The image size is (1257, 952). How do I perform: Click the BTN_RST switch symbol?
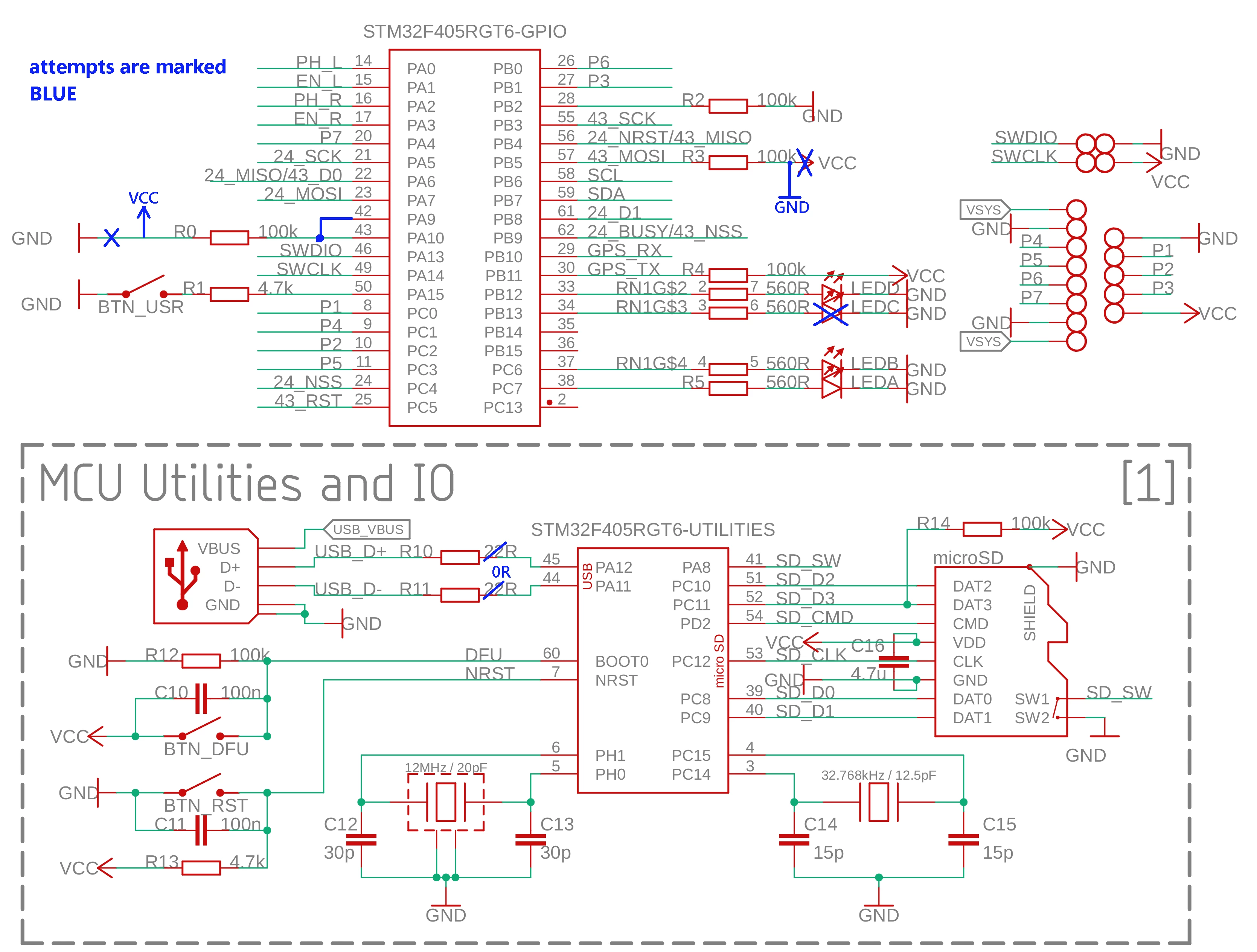pos(201,785)
